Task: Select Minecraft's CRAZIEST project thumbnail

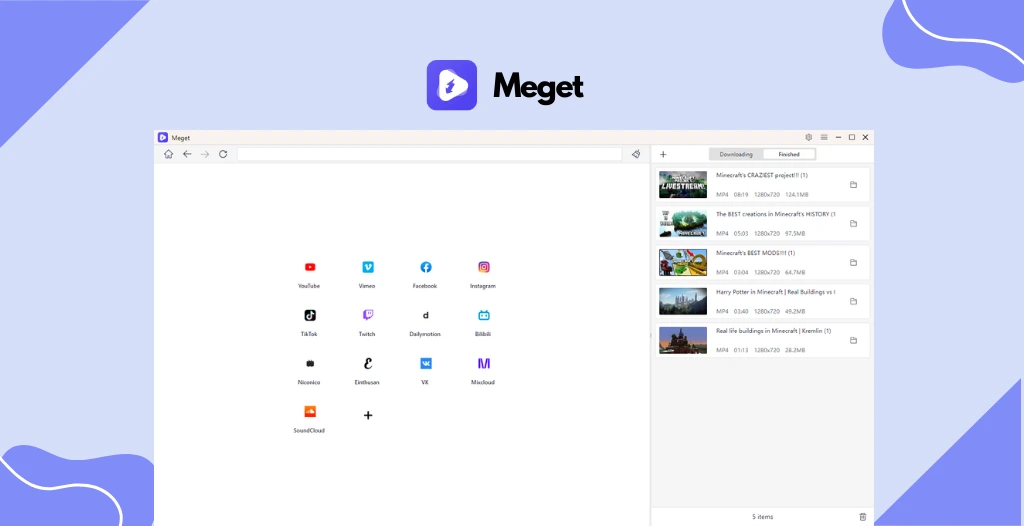Action: pos(682,185)
